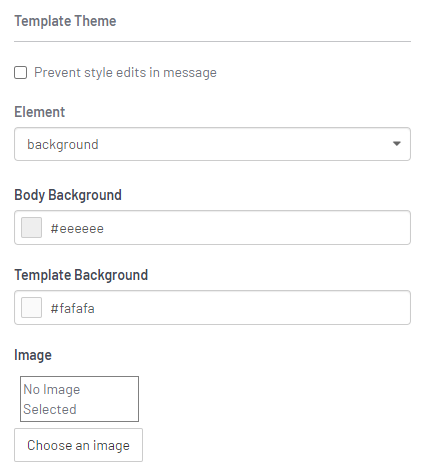Click the #fafafa hex value text
The image size is (425, 473).
click(72, 308)
